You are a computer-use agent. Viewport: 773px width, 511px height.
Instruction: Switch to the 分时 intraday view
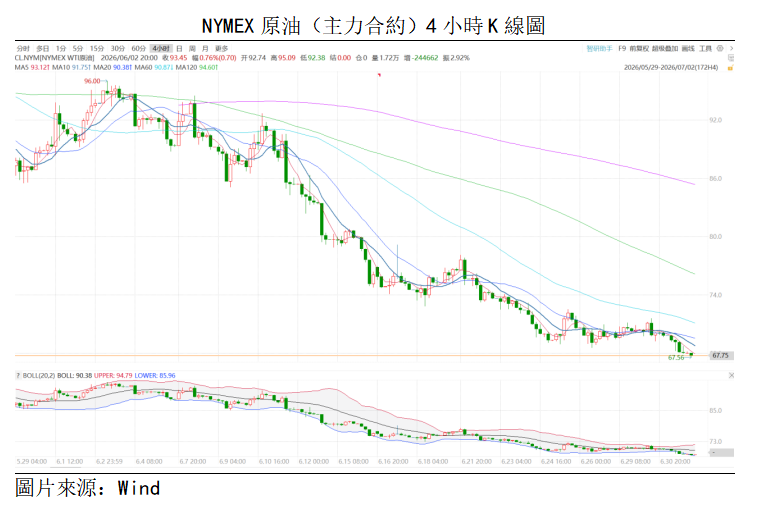23,48
